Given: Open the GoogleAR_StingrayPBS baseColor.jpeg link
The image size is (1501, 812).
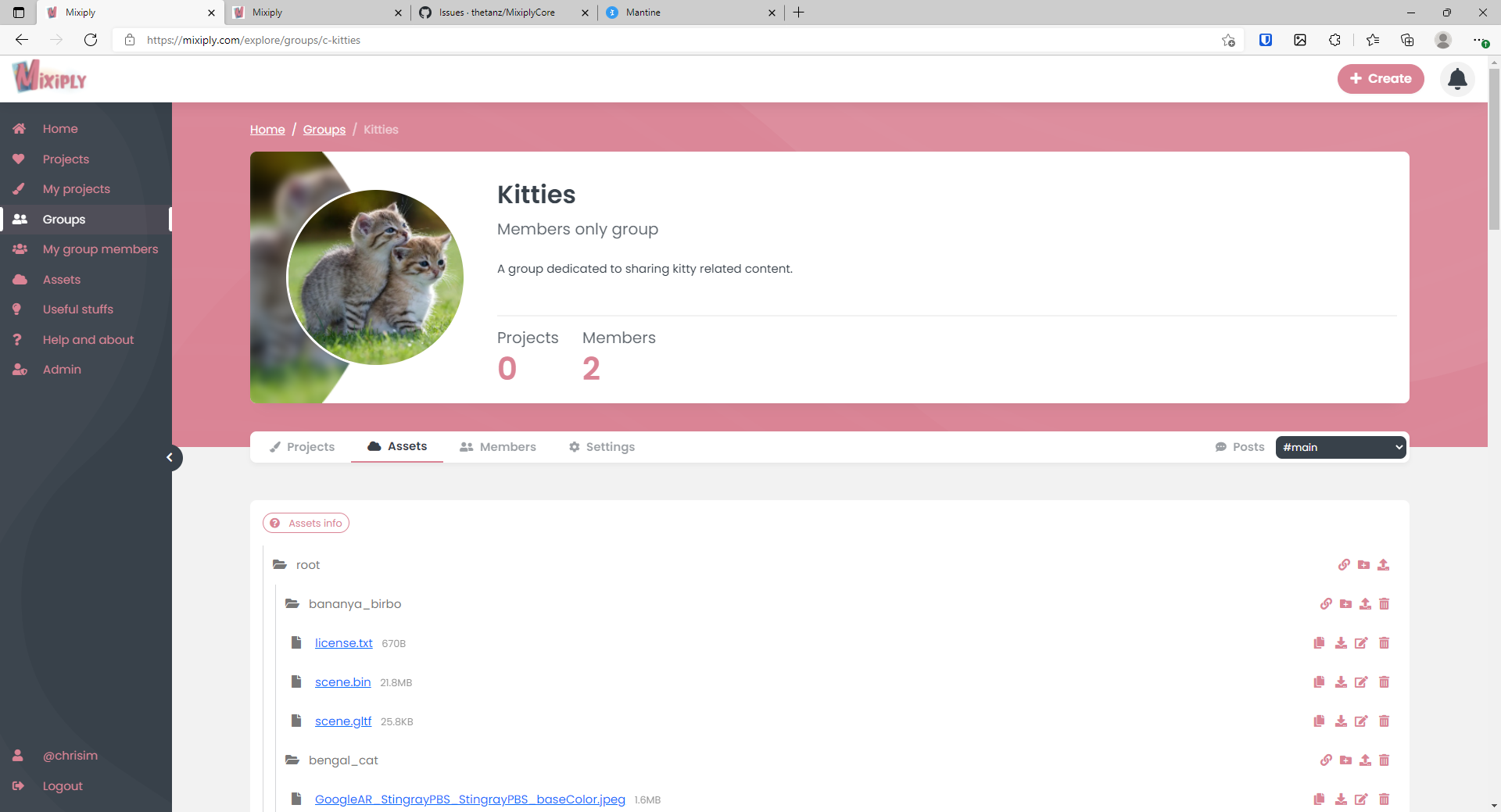Looking at the screenshot, I should point(470,799).
